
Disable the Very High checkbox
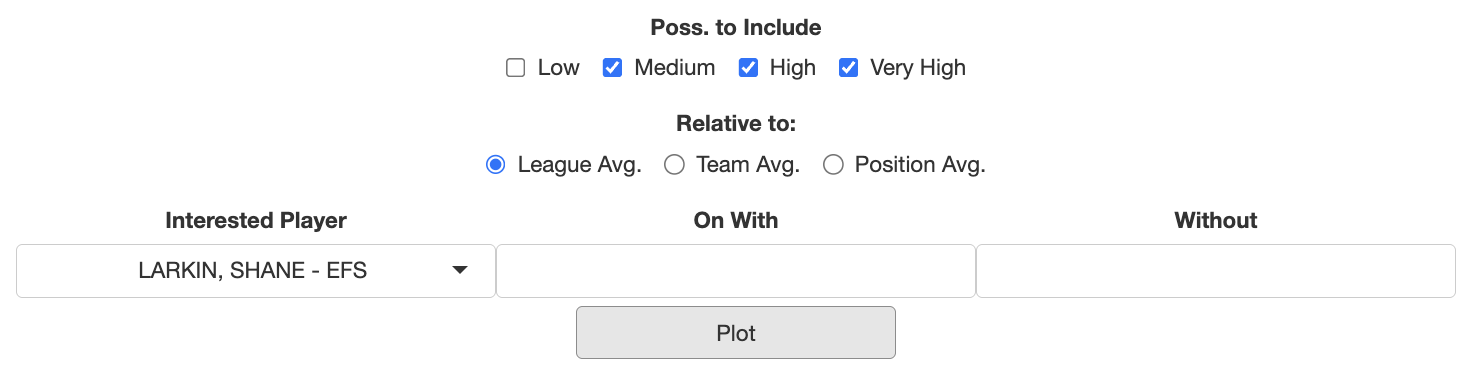[848, 68]
